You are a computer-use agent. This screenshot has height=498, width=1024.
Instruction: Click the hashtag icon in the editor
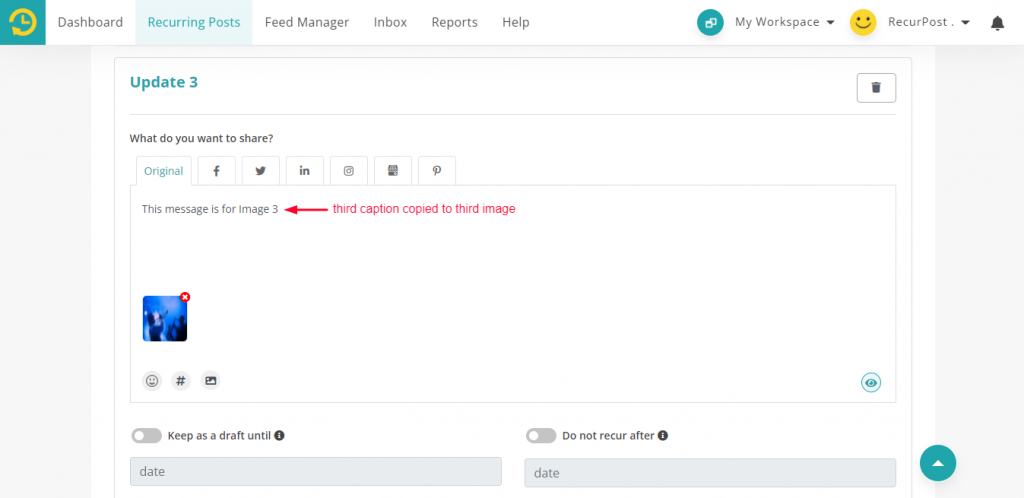(x=181, y=381)
